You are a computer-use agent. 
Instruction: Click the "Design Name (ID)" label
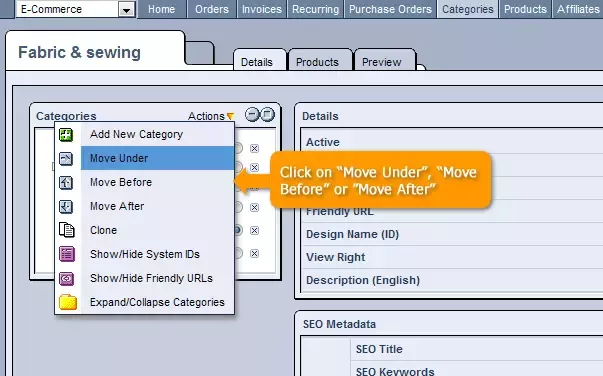tap(352, 234)
